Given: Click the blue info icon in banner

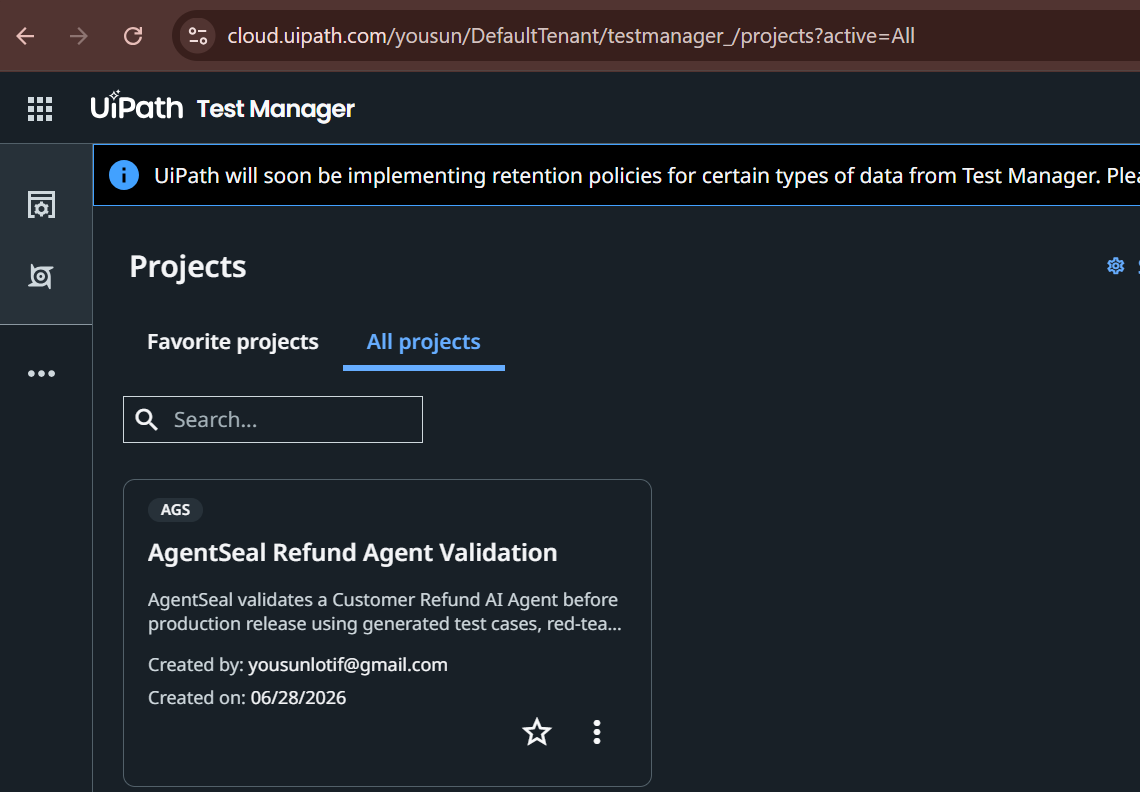Looking at the screenshot, I should pos(124,175).
